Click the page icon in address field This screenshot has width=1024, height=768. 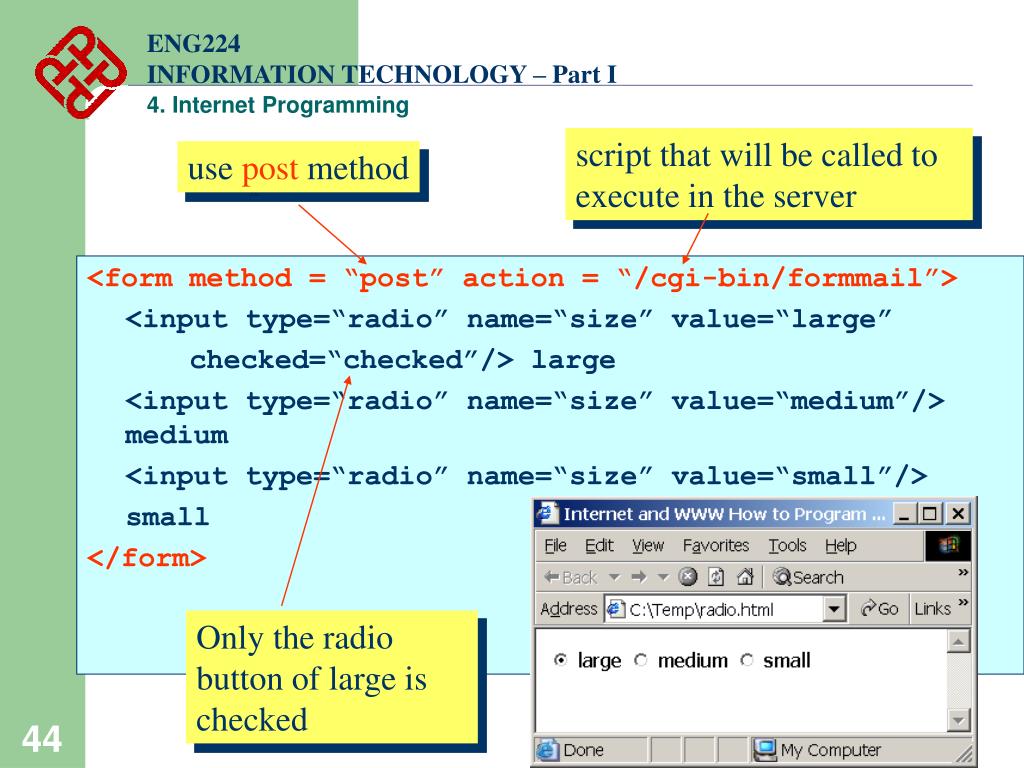click(616, 609)
